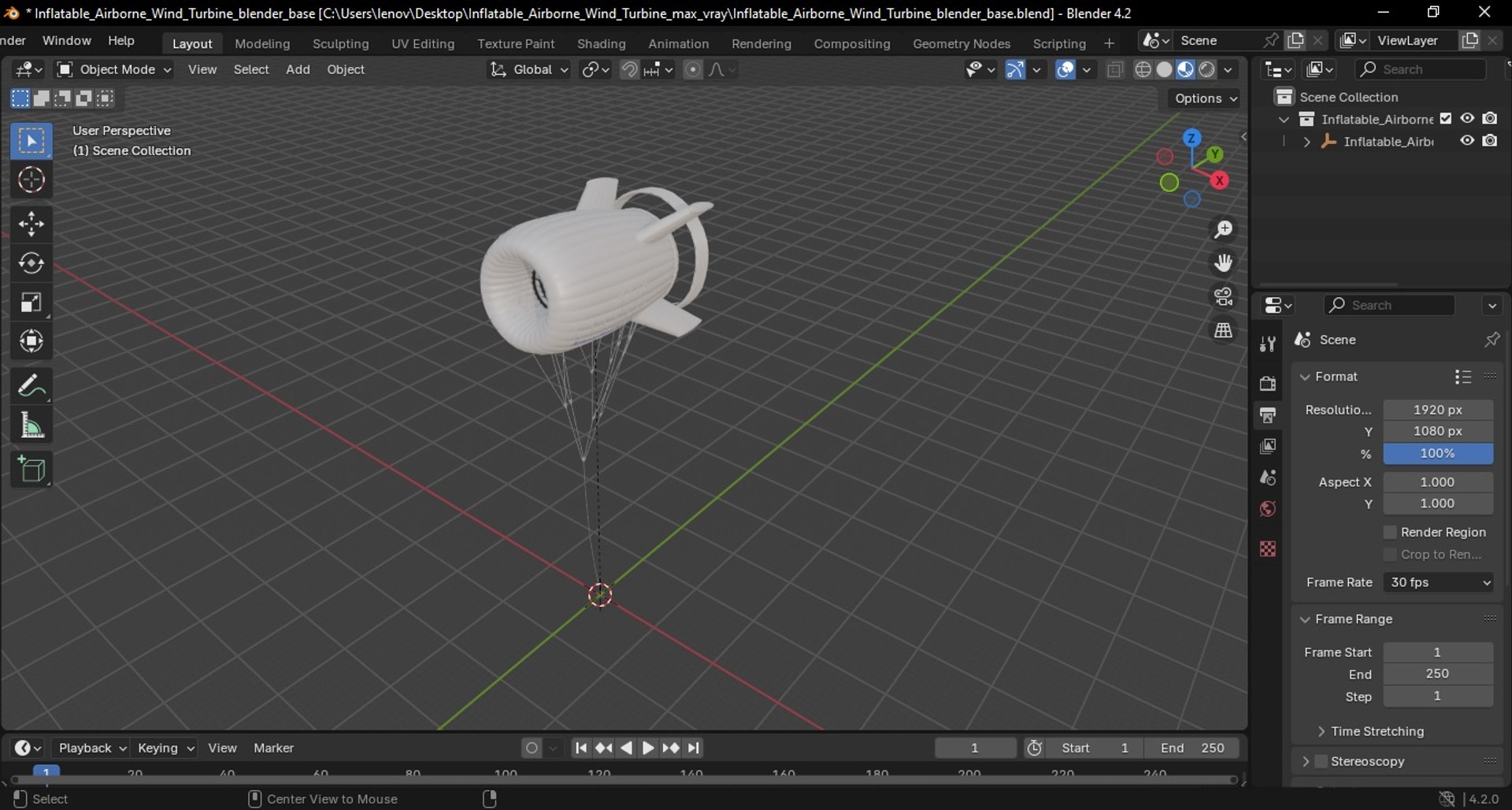Switch to the Shading workspace tab
This screenshot has width=1512, height=810.
tap(601, 44)
